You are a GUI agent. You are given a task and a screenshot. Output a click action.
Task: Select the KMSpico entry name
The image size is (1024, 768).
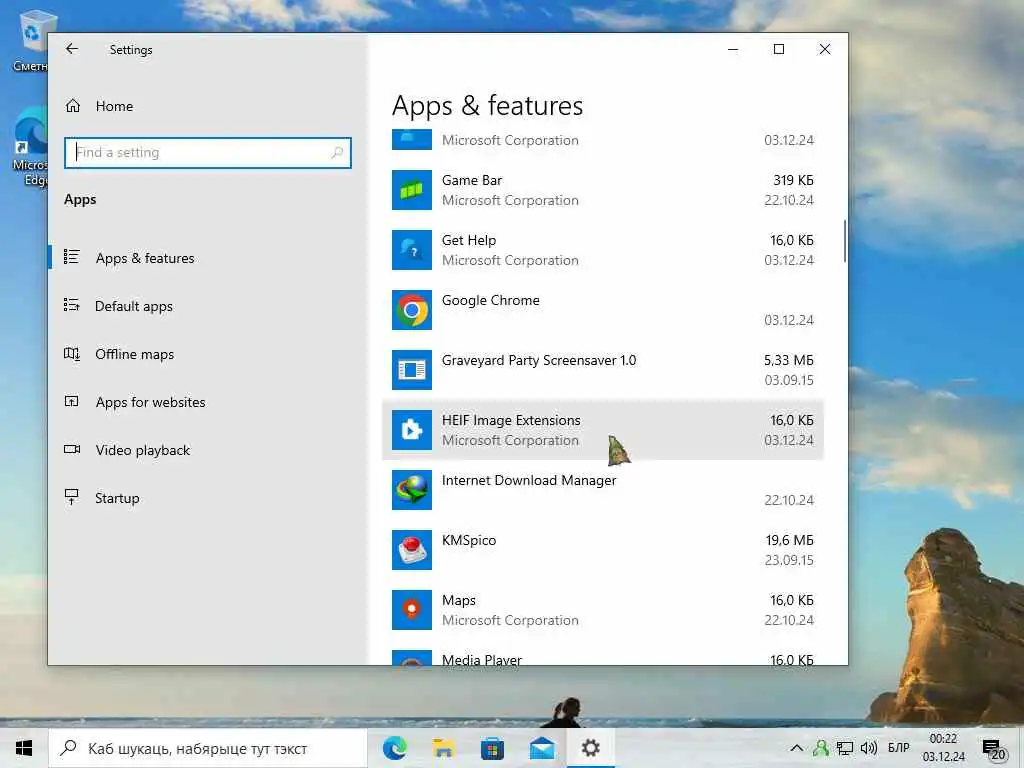(x=469, y=541)
